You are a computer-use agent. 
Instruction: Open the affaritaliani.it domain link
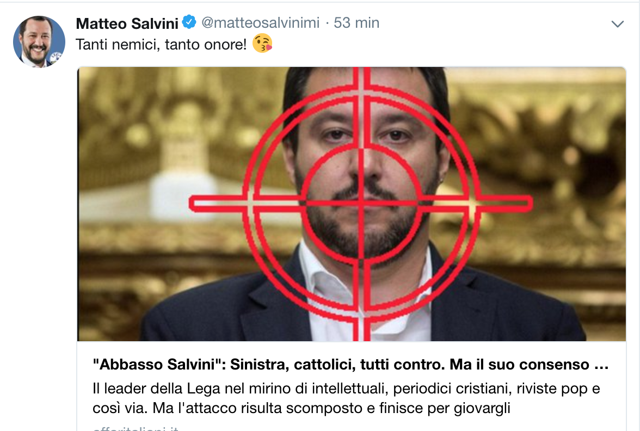[x=136, y=429]
